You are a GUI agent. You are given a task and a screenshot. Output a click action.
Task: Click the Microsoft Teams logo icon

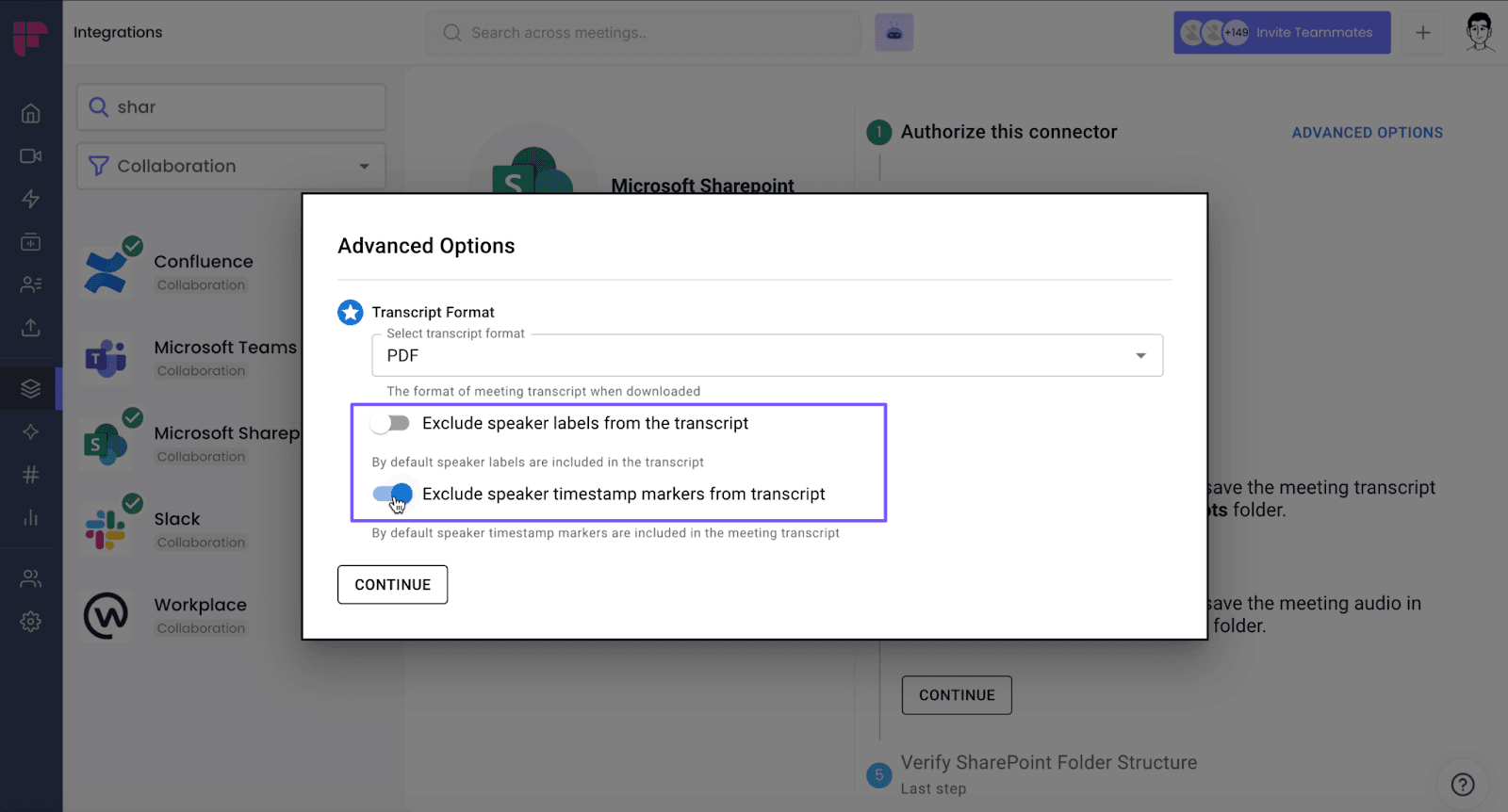[x=106, y=358]
